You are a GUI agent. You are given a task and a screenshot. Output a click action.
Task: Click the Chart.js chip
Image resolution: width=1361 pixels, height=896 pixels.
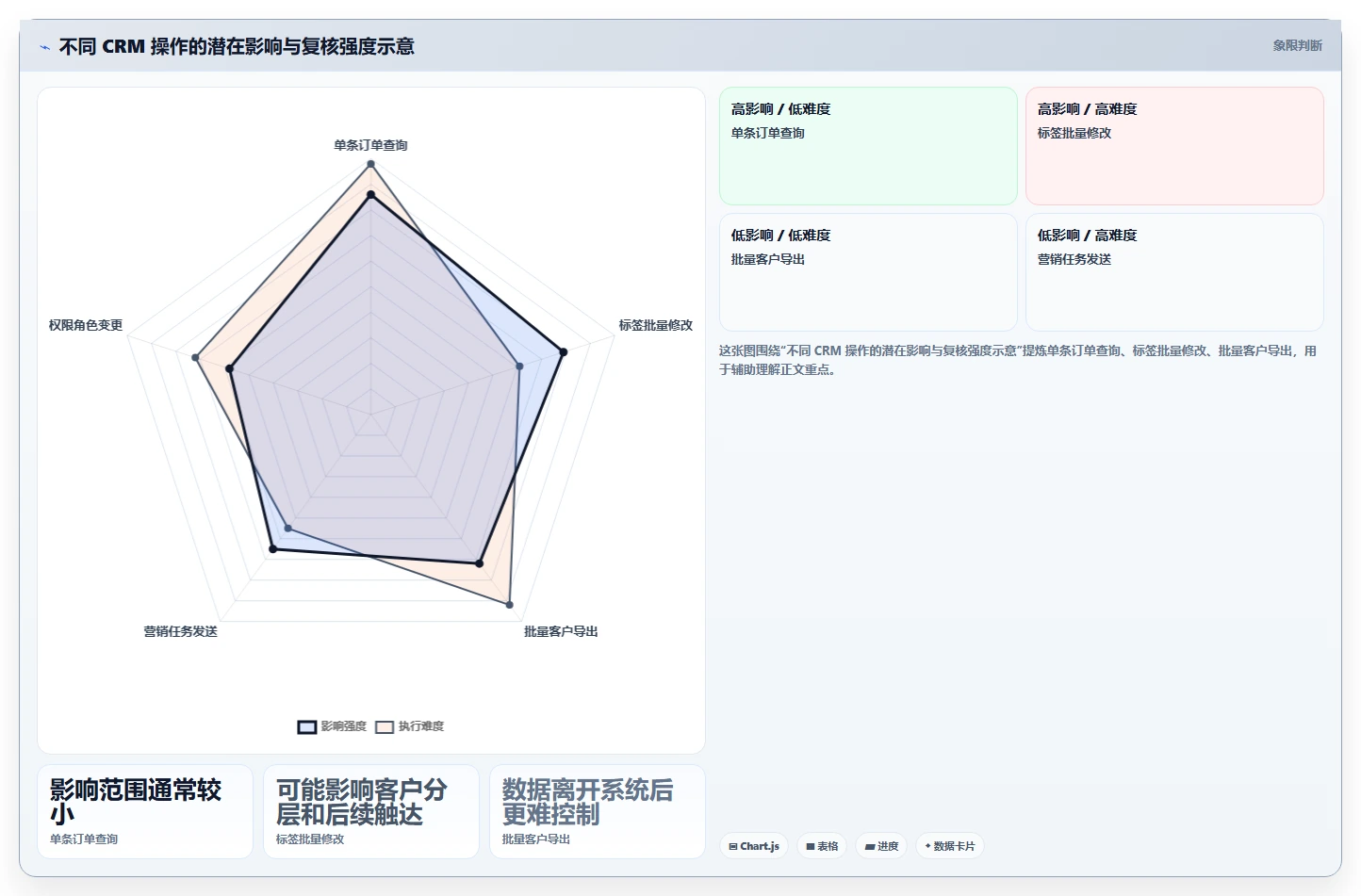pyautogui.click(x=754, y=846)
